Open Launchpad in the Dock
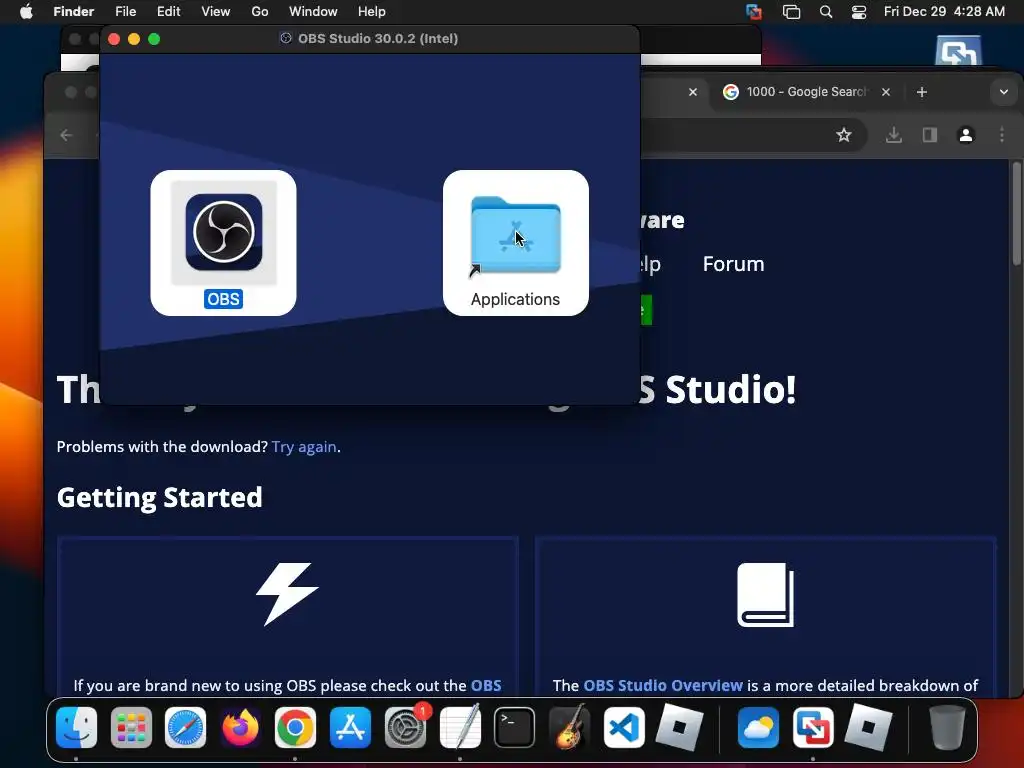1024x768 pixels. tap(131, 727)
